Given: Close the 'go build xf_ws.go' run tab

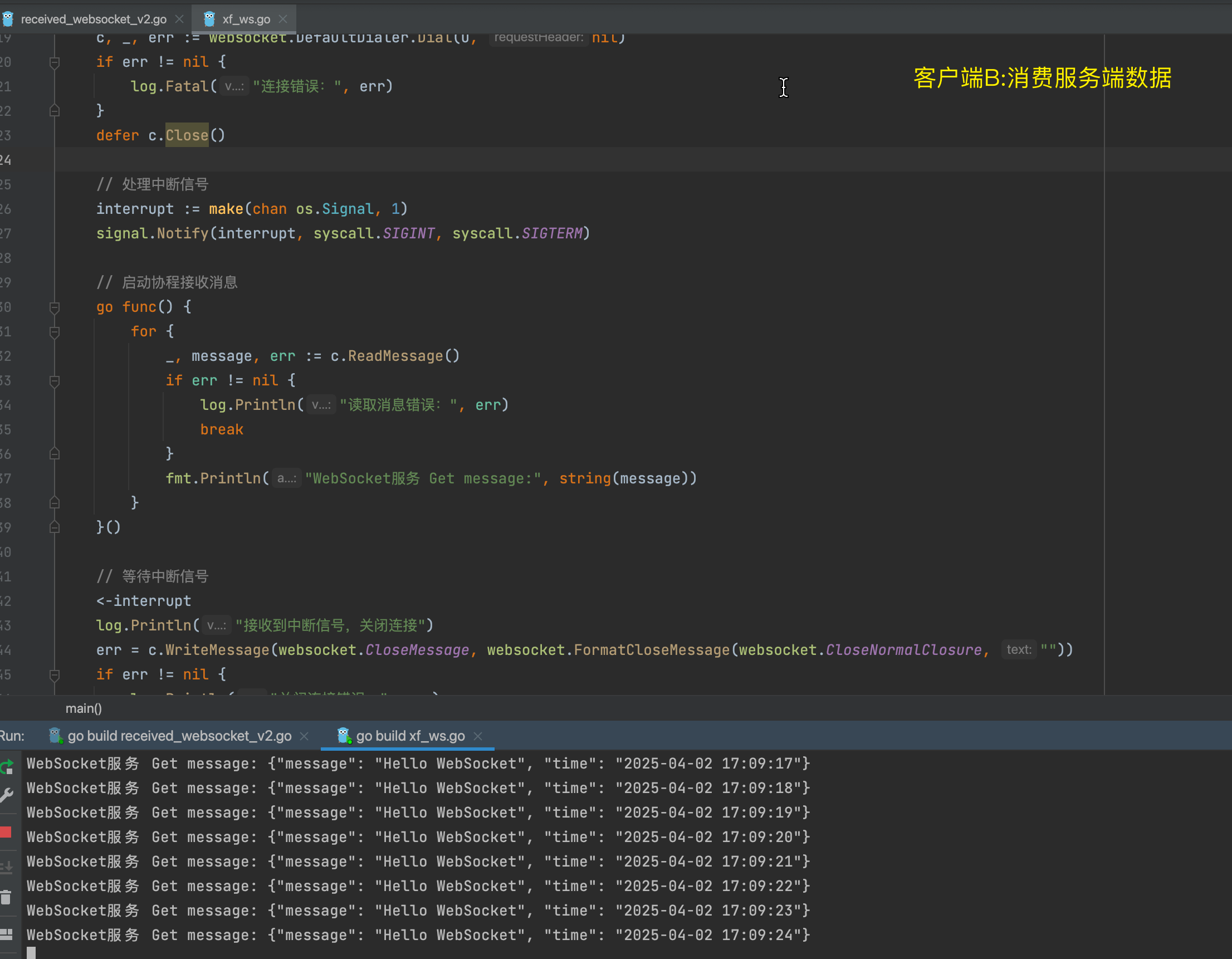Looking at the screenshot, I should click(478, 736).
